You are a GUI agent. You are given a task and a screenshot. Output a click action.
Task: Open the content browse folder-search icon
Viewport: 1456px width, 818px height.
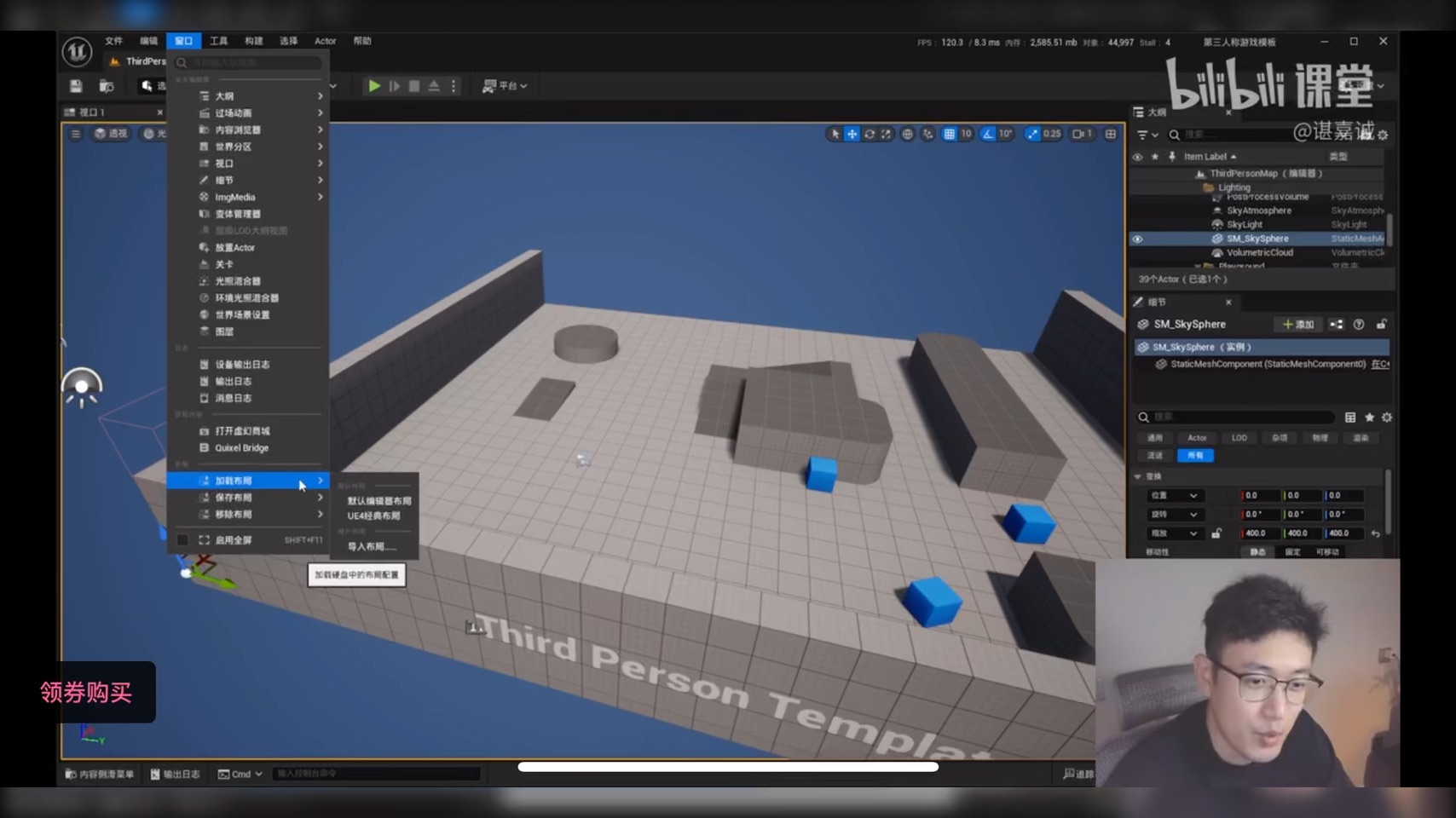107,86
